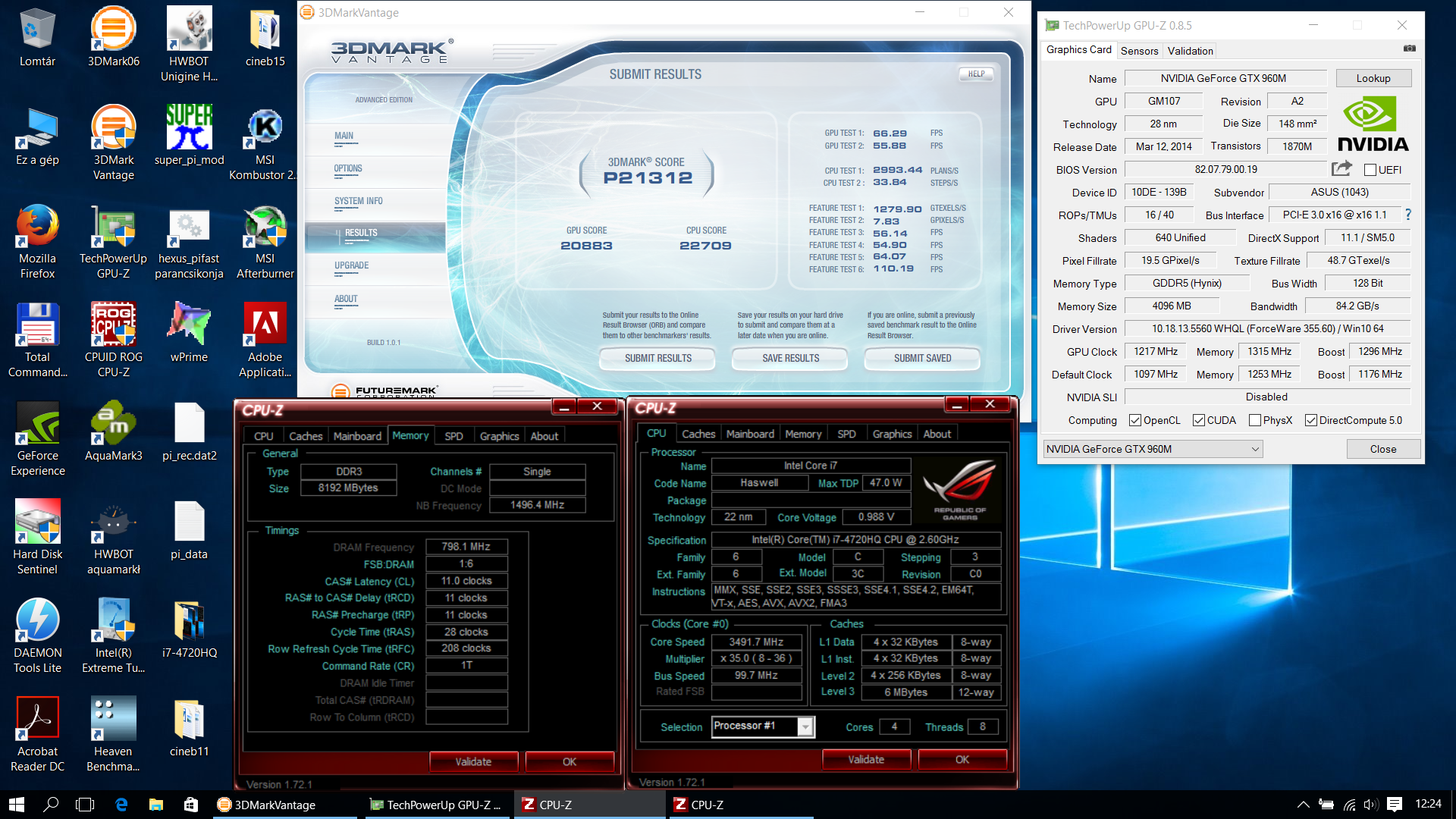Screen dimensions: 1456x819
Task: Click the Close button in GPU-Z
Action: [x=1382, y=449]
